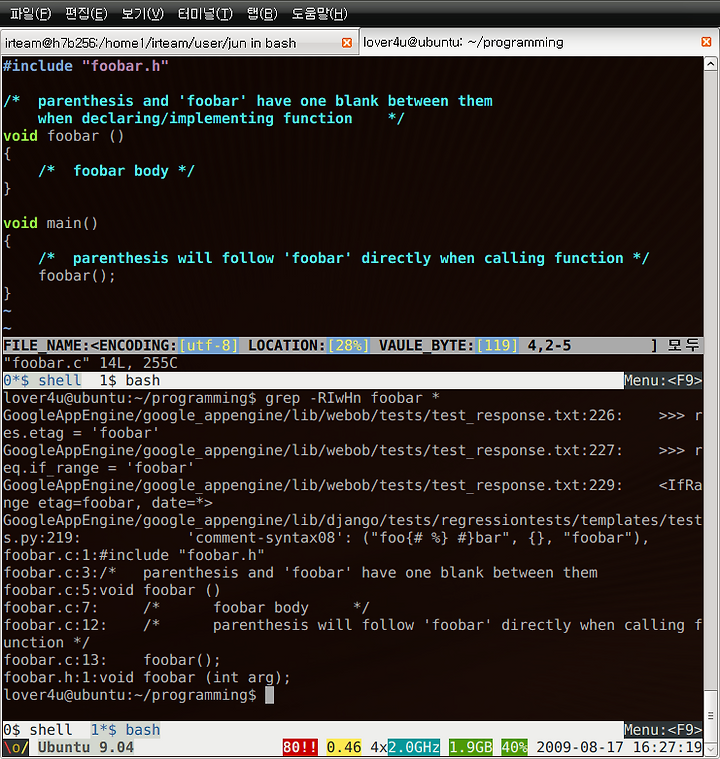This screenshot has height=759, width=720.
Task: Click the test_response.txt:229 grep result
Action: 352,494
